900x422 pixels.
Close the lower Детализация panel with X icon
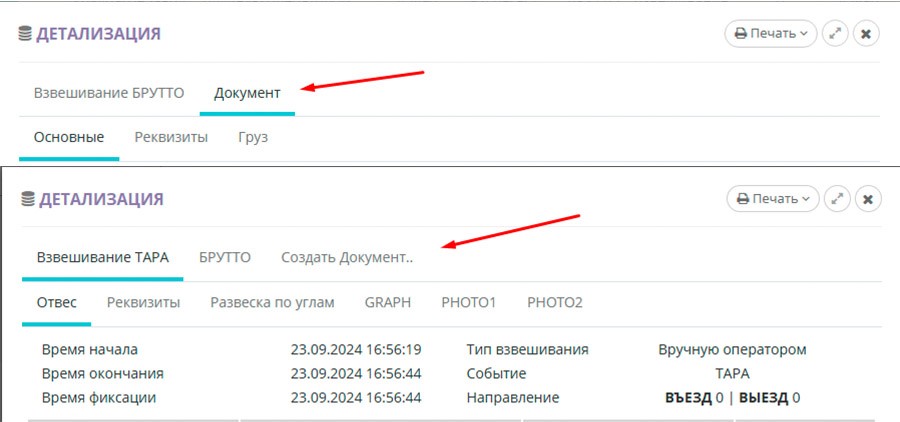[868, 199]
